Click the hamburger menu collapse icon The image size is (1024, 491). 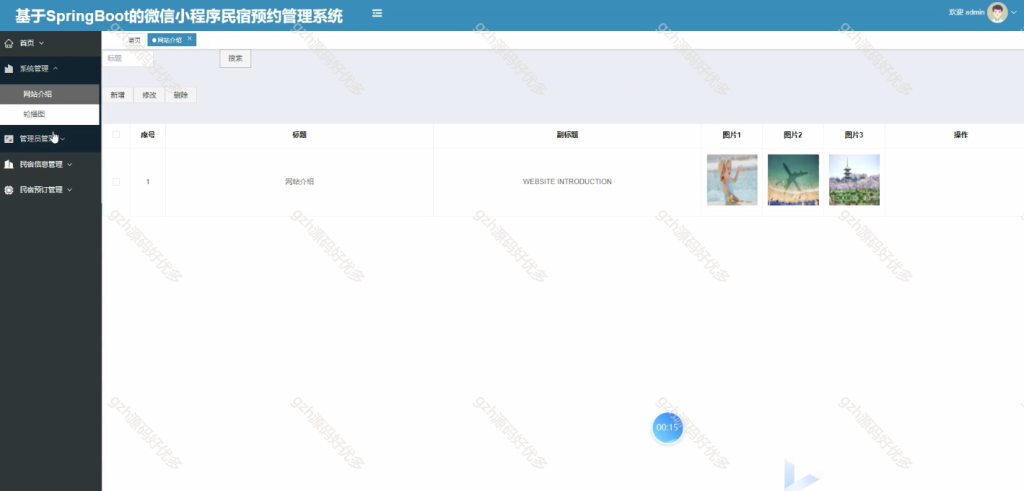click(377, 13)
